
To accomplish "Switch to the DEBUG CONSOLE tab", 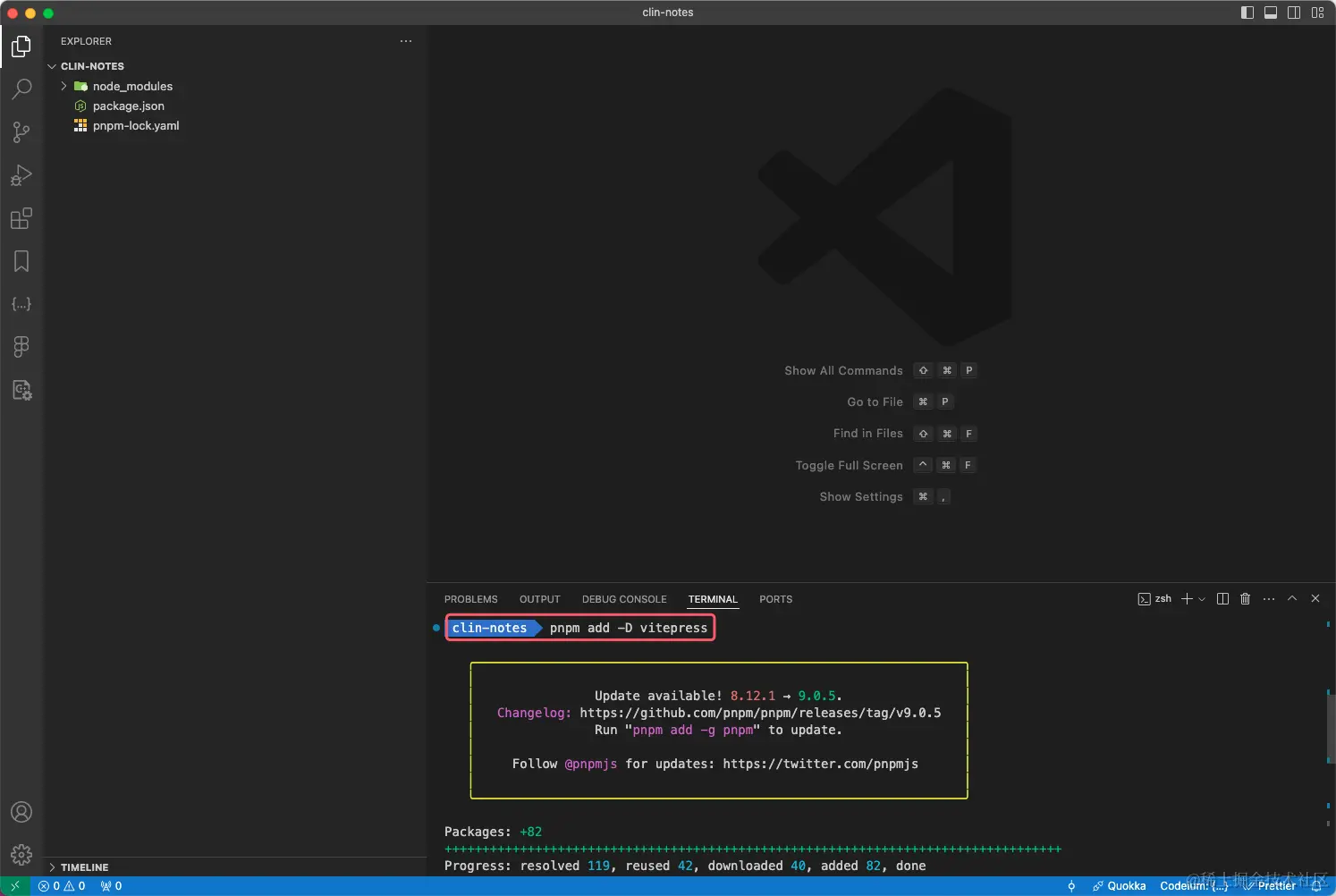I will tap(624, 599).
